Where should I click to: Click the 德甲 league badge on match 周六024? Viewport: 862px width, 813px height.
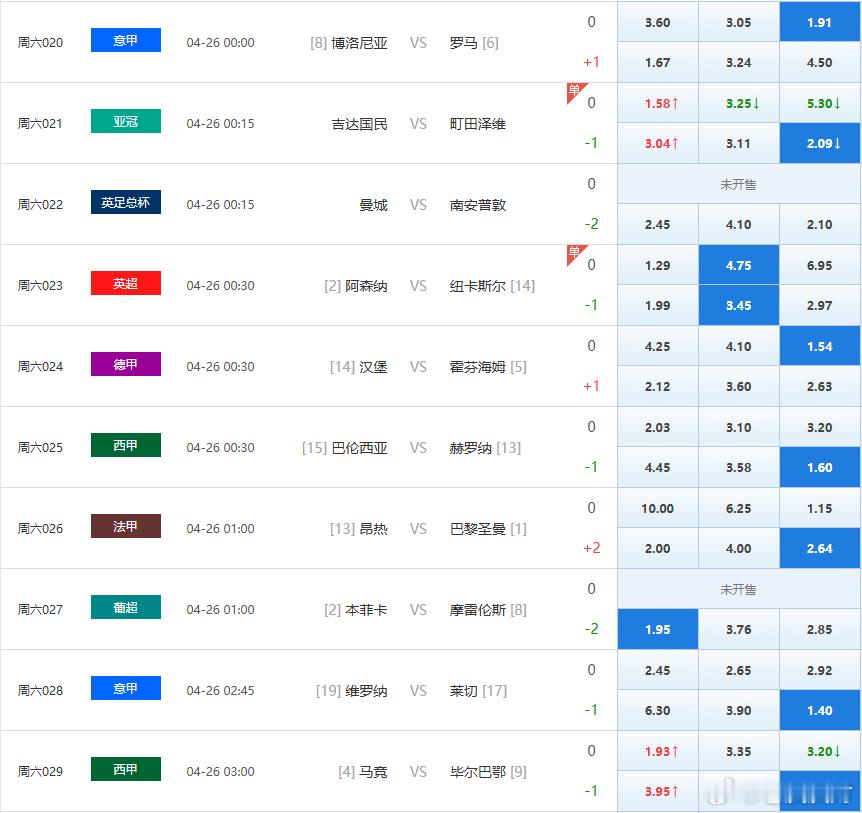coord(125,363)
